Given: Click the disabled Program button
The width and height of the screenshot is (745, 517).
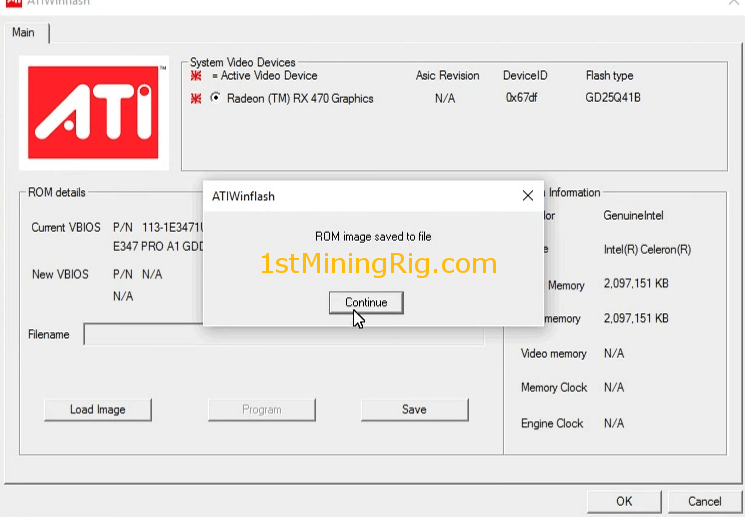Looking at the screenshot, I should point(261,410).
